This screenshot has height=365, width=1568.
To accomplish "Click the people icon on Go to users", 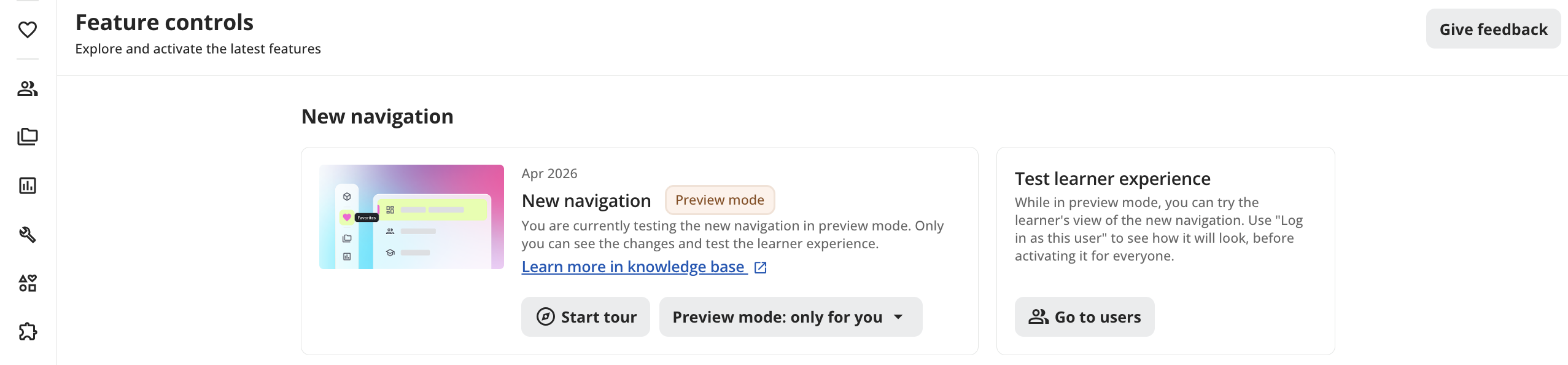I will (1038, 316).
